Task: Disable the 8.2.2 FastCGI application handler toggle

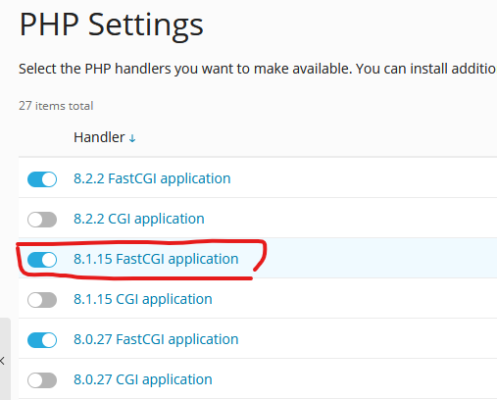Action: pyautogui.click(x=42, y=179)
